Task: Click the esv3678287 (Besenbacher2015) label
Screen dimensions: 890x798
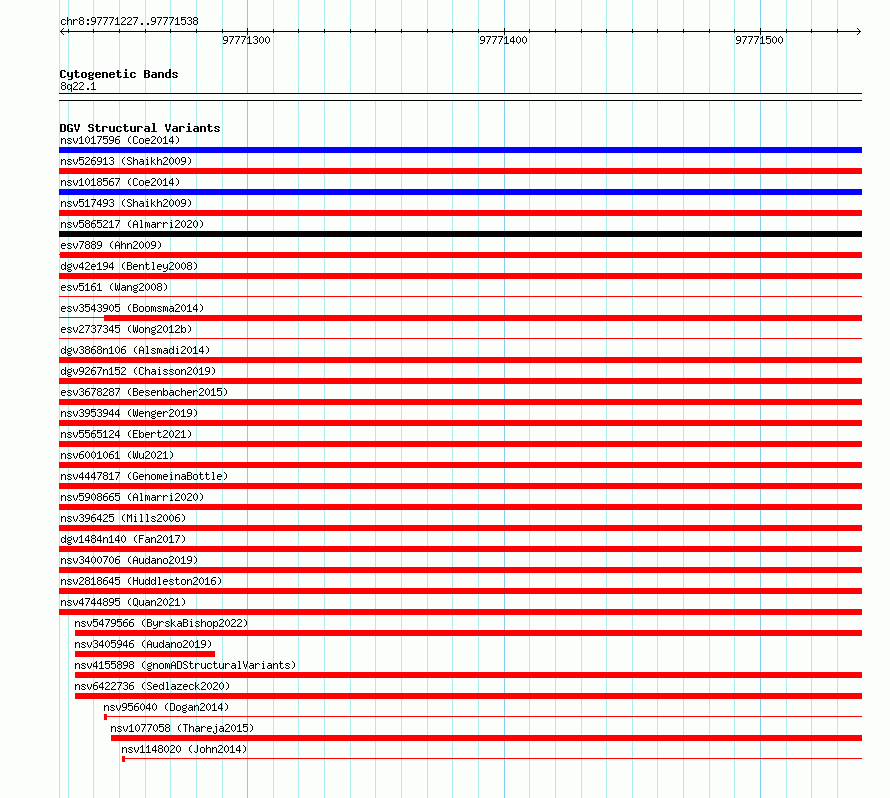Action: 144,392
